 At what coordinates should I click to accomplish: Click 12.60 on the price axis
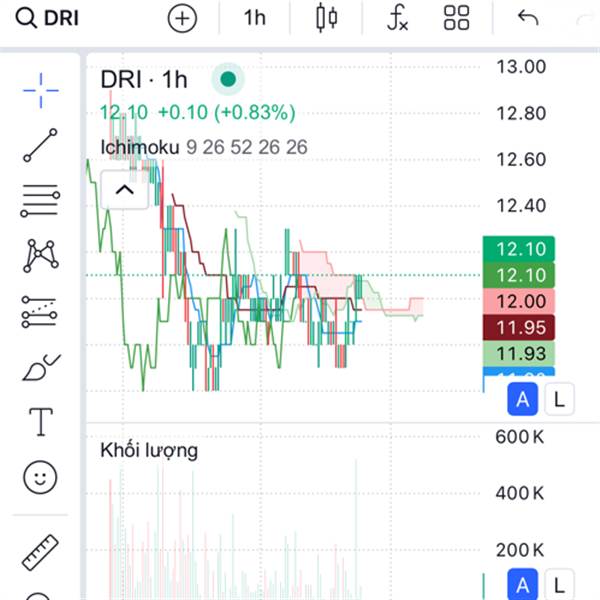521,160
